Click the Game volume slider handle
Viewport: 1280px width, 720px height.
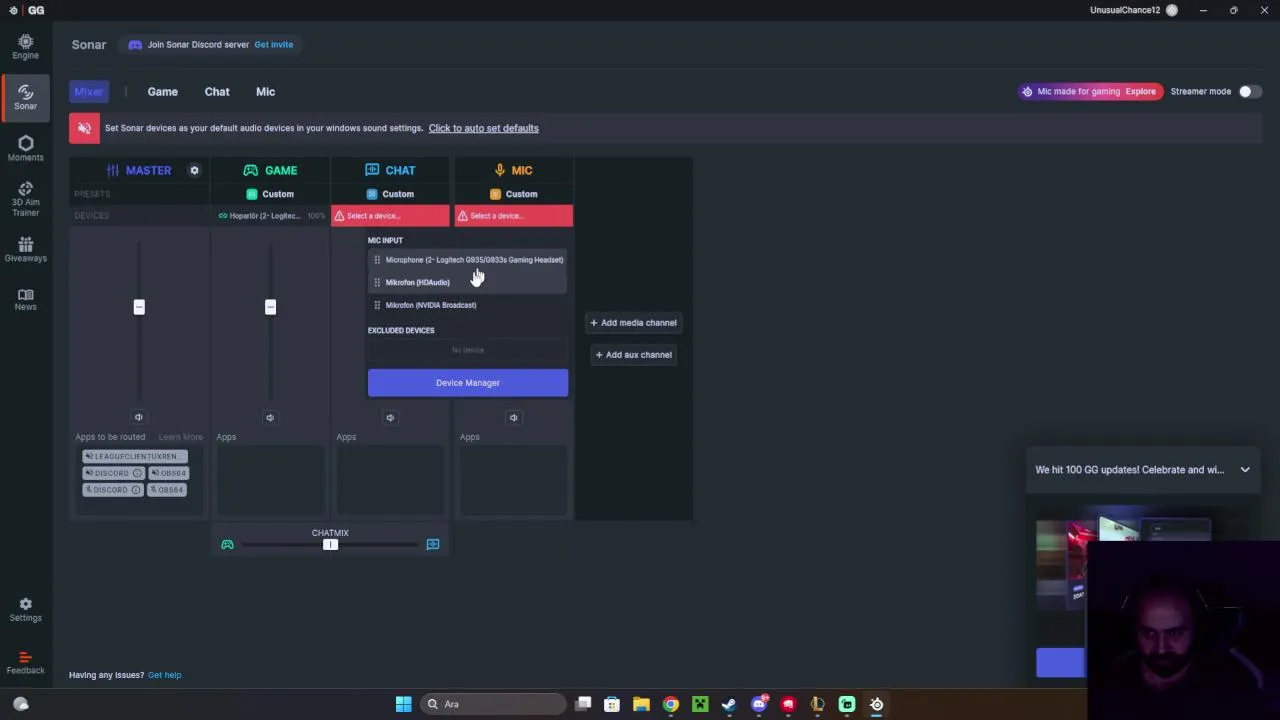270,307
